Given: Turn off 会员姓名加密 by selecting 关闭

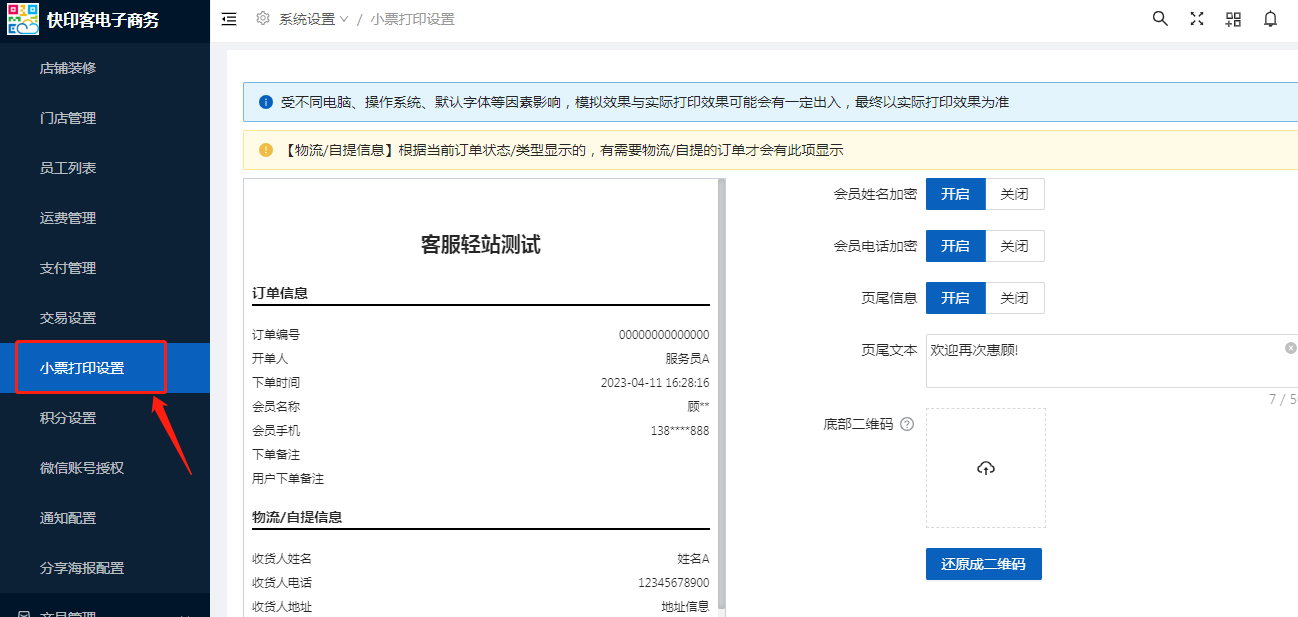Looking at the screenshot, I should pyautogui.click(x=1014, y=194).
